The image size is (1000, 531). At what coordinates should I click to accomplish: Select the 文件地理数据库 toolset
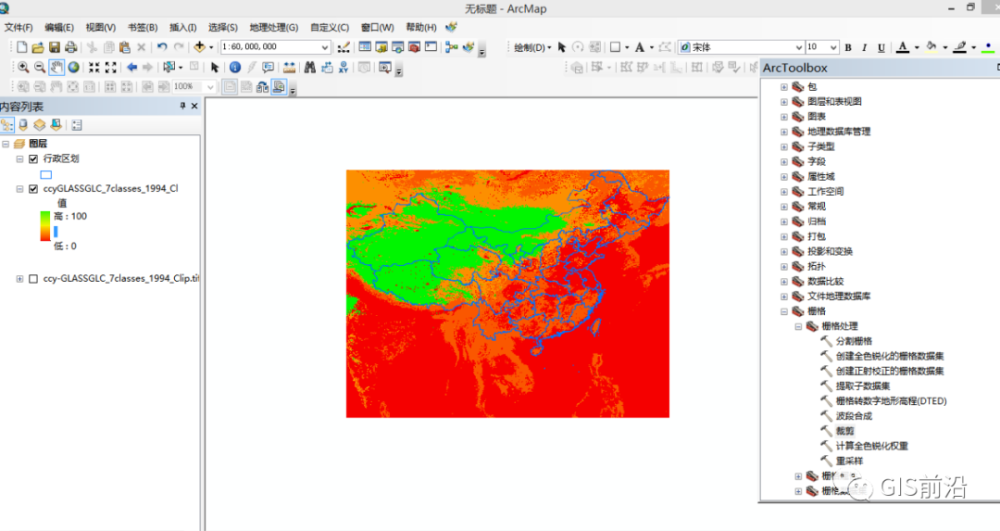click(x=839, y=296)
